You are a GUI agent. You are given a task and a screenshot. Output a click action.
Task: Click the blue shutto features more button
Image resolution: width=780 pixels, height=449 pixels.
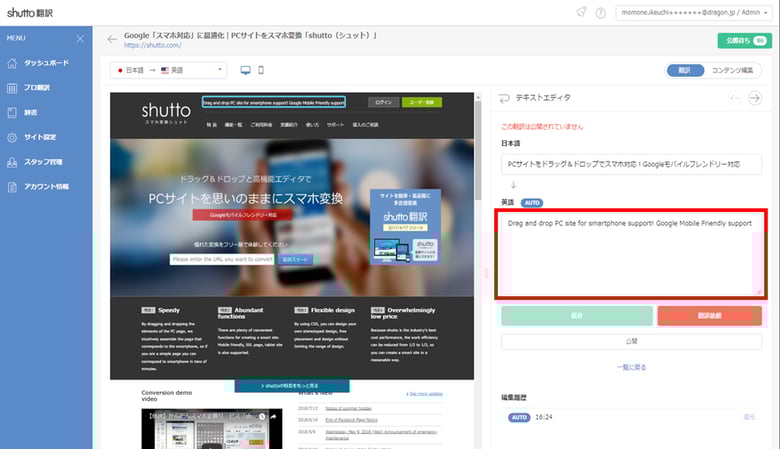tap(292, 386)
